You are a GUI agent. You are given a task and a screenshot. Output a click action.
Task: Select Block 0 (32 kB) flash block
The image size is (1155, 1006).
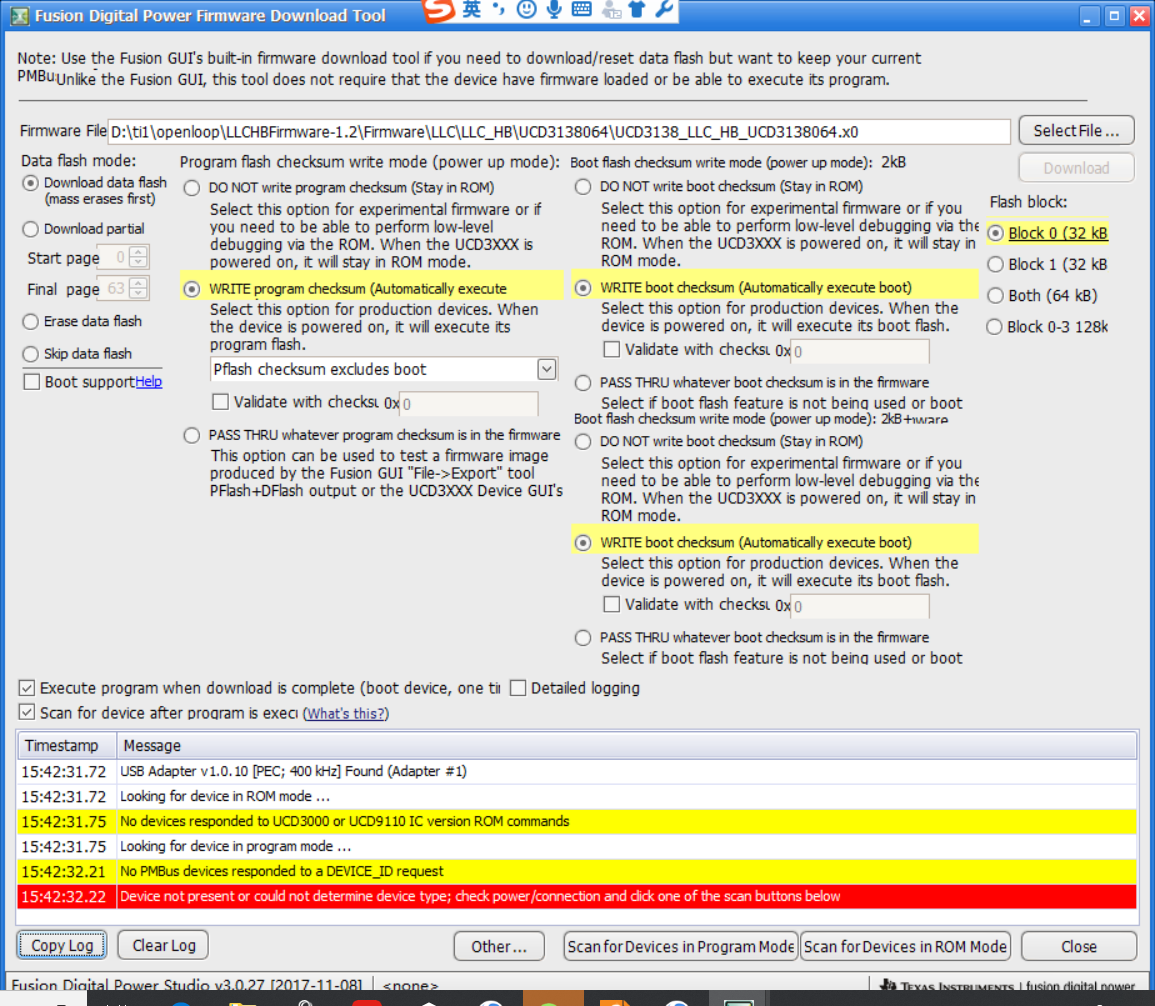coord(995,233)
